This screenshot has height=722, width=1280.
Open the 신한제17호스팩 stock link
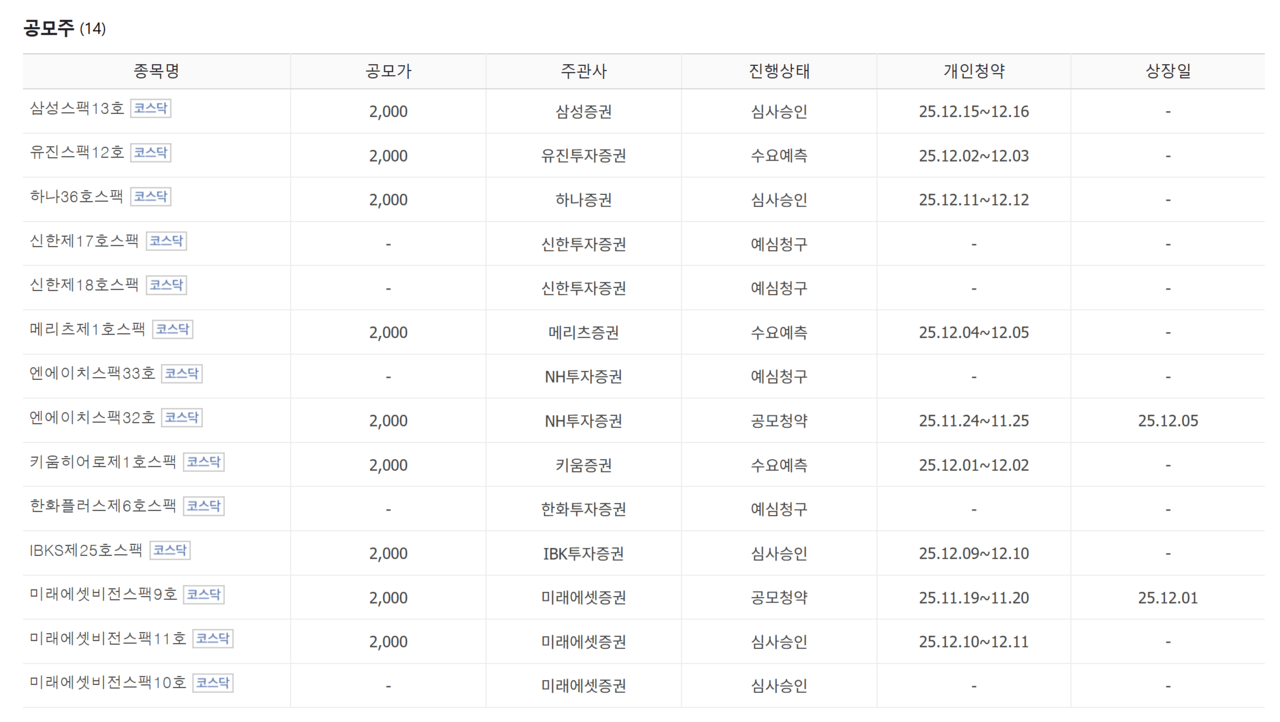[84, 241]
